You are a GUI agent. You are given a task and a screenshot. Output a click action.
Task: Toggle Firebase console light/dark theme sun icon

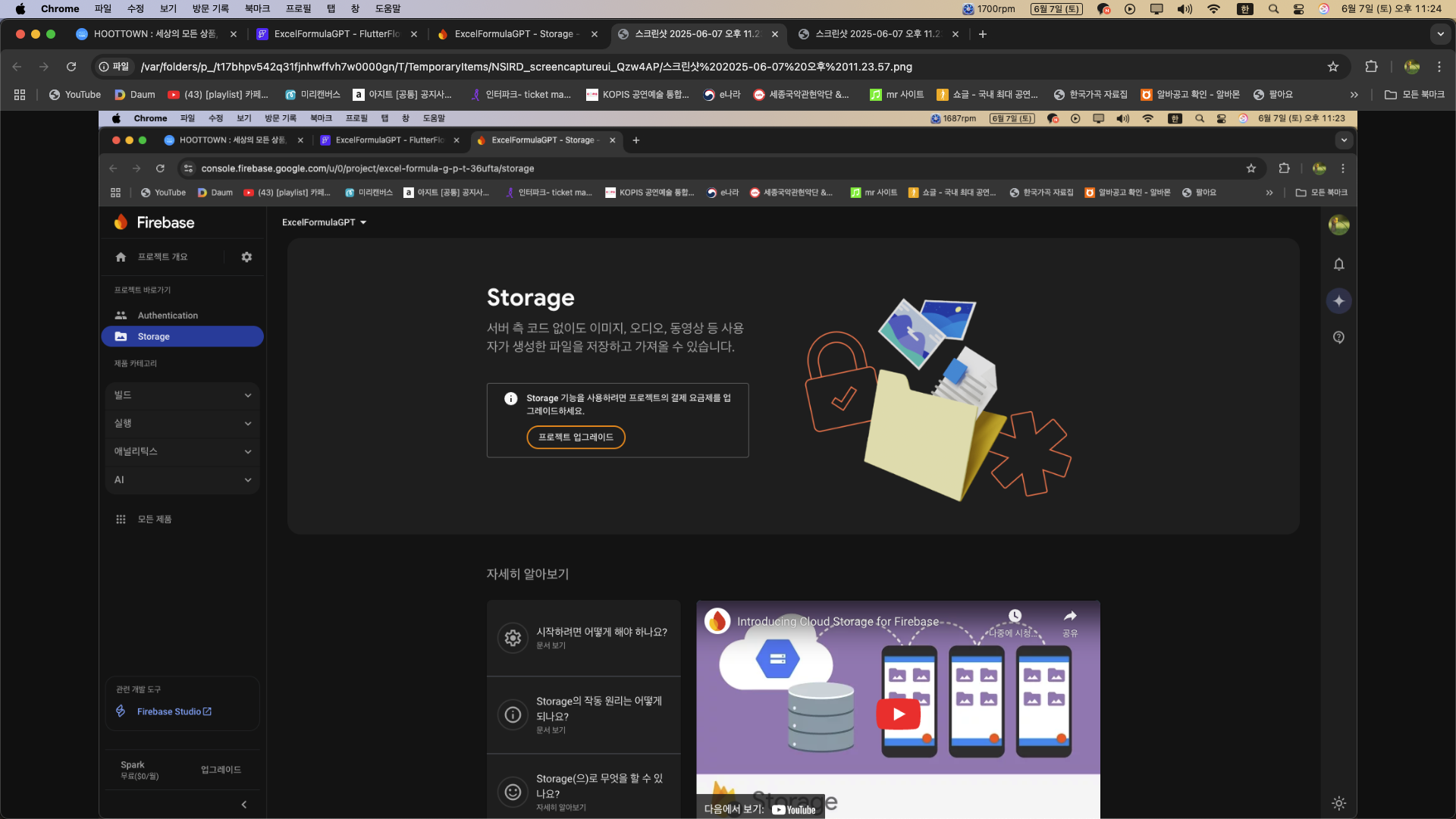[1338, 803]
